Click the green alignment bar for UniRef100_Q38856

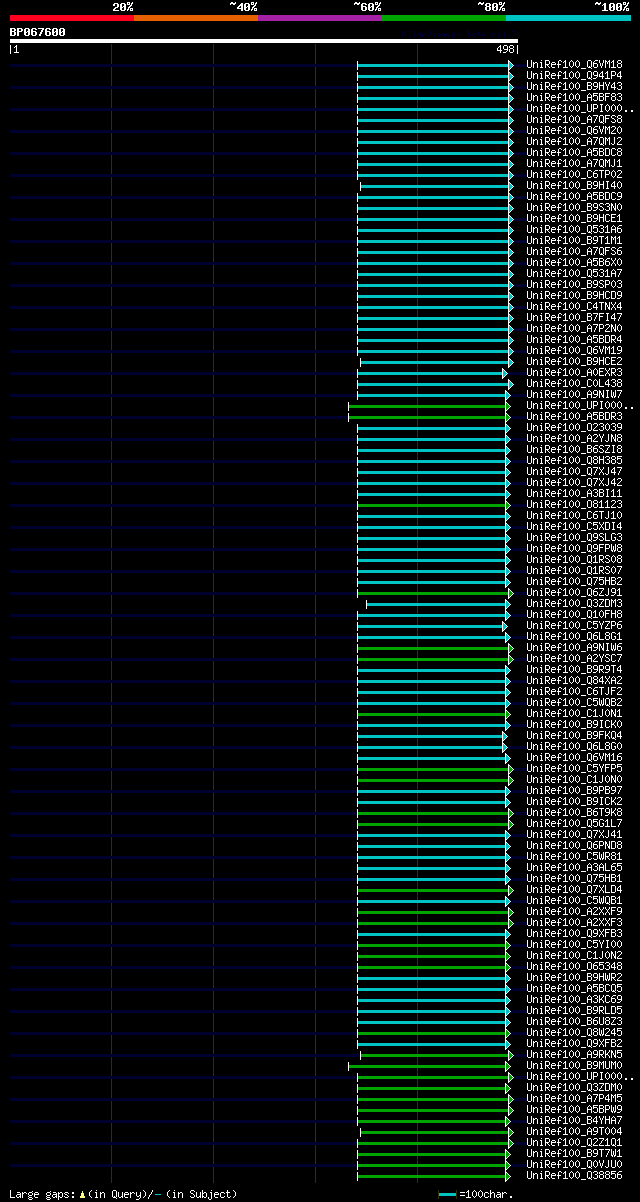click(433, 1176)
